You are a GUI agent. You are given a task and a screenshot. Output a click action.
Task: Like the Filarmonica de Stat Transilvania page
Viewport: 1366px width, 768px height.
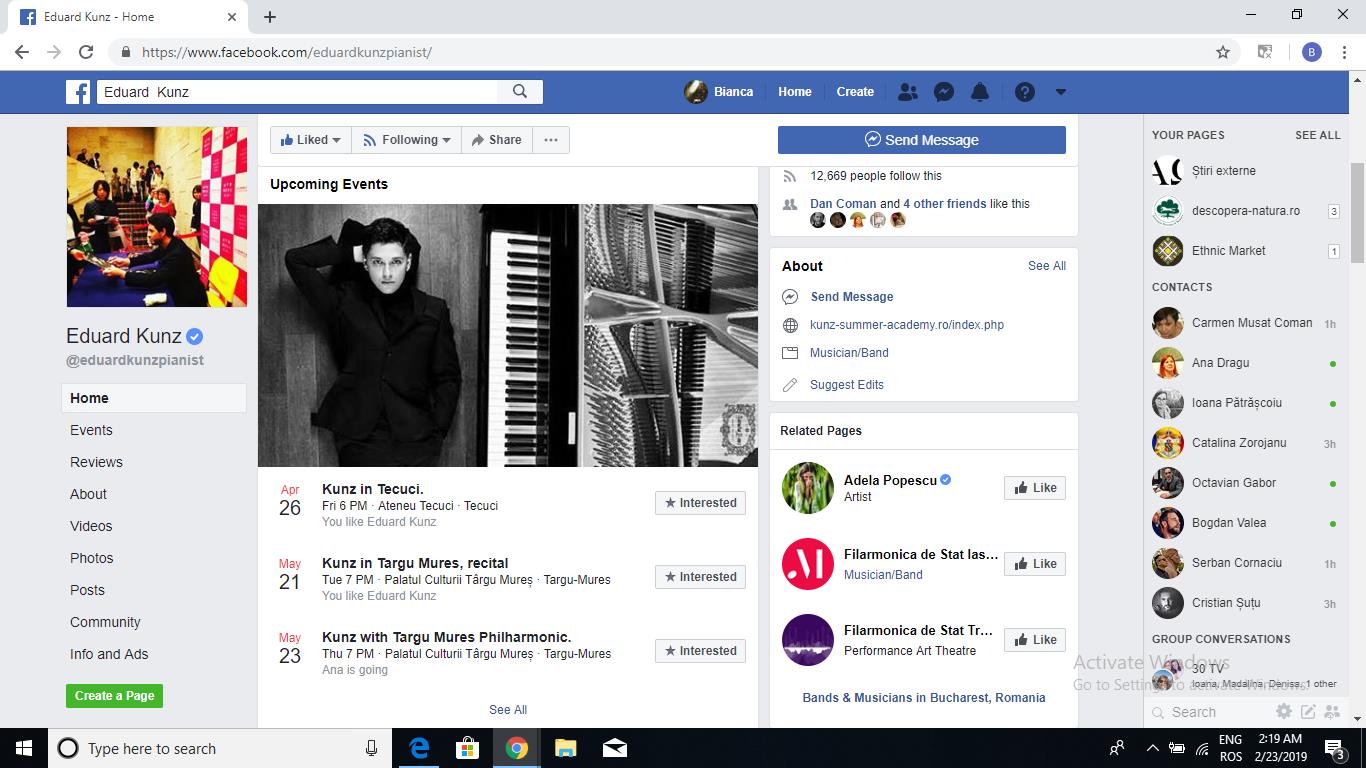(x=1035, y=640)
